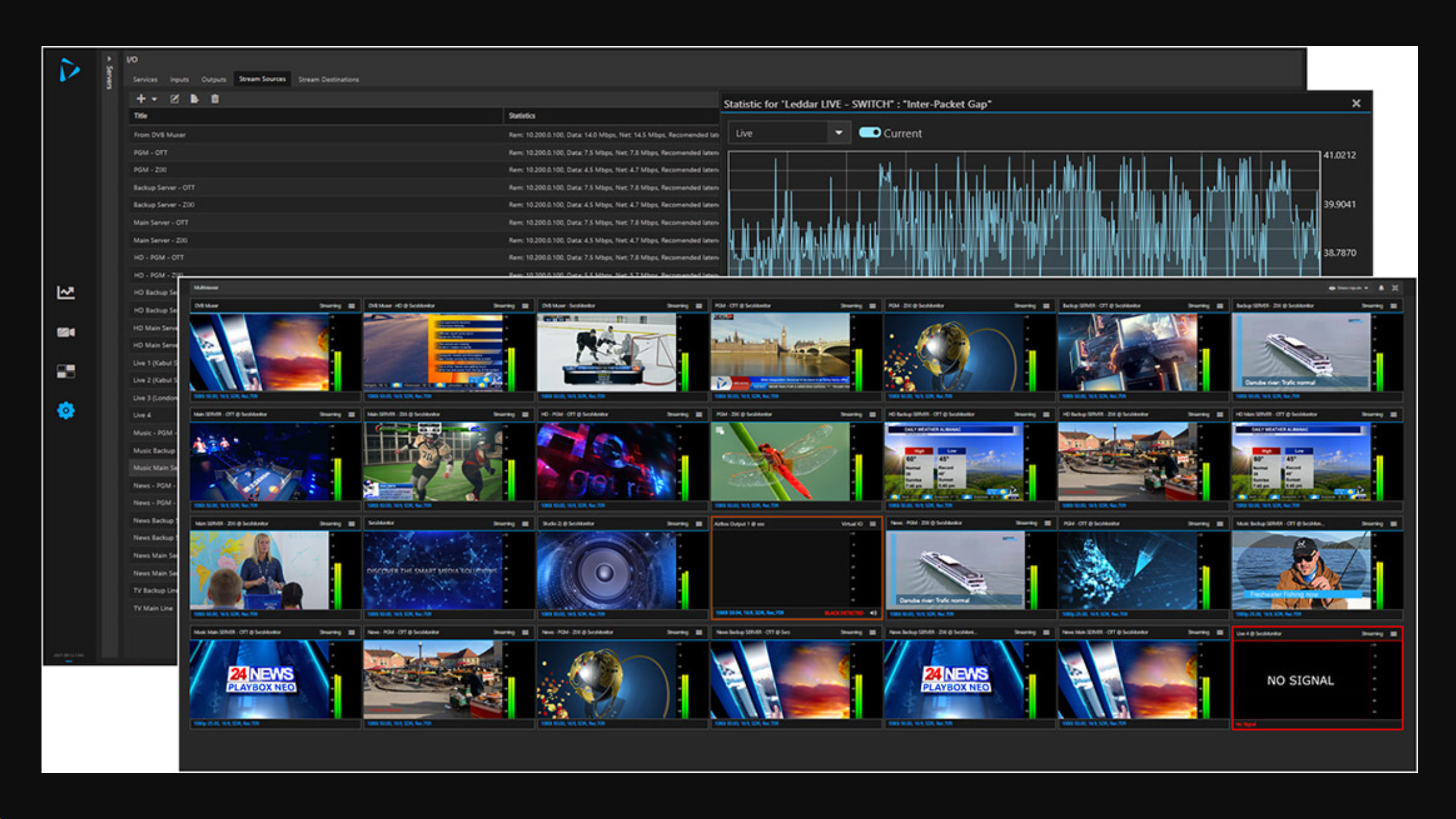This screenshot has height=819, width=1456.
Task: Select the 'TV Main Line' row
Action: point(154,608)
